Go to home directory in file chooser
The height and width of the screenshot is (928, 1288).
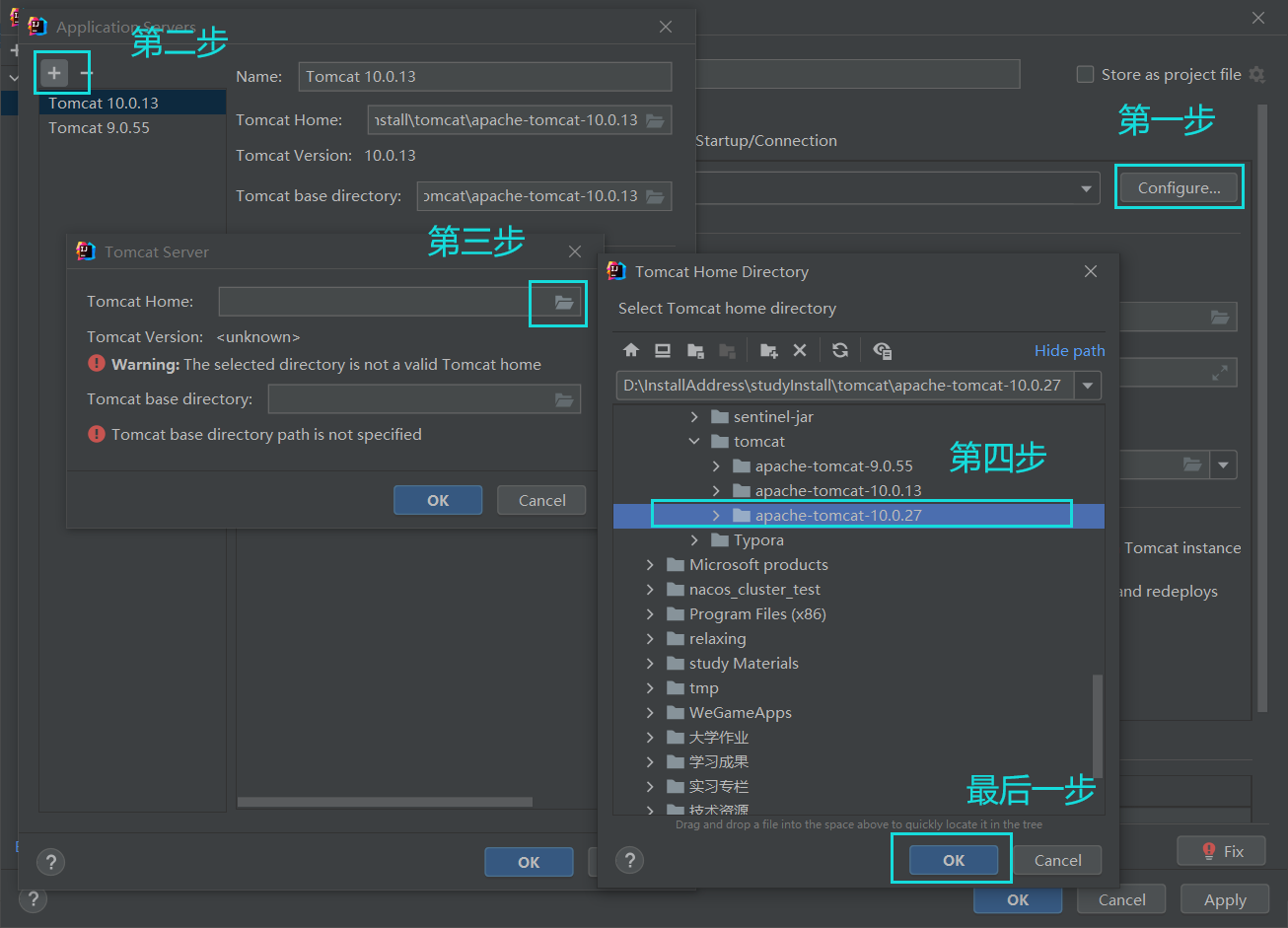click(631, 350)
